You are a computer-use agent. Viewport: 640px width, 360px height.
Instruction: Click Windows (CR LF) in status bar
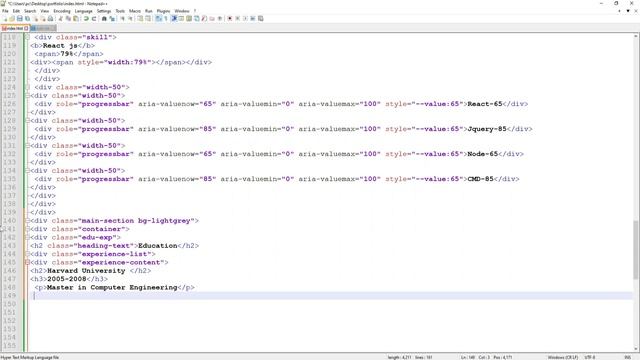point(562,357)
